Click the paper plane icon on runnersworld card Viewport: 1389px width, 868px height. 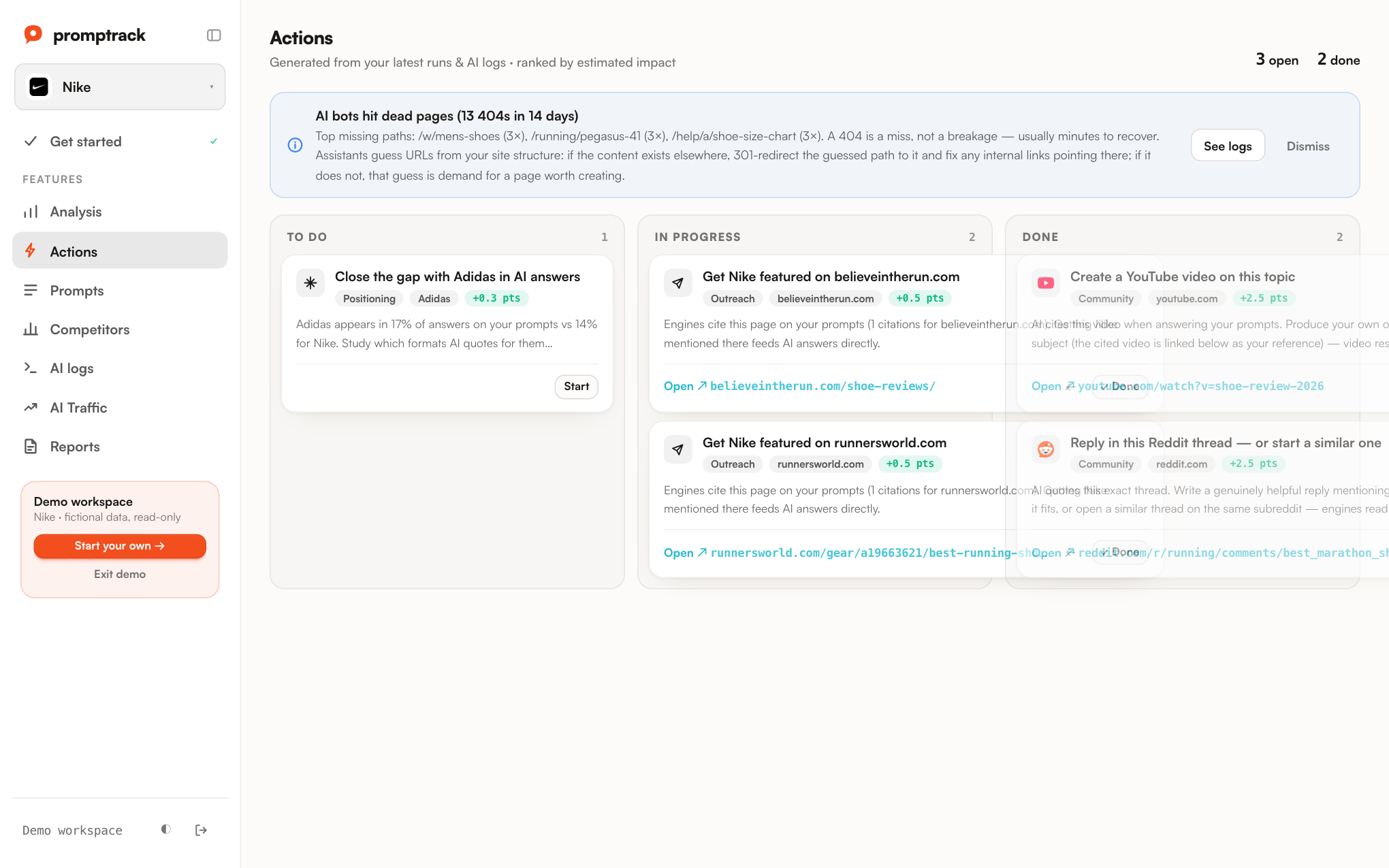click(x=678, y=449)
